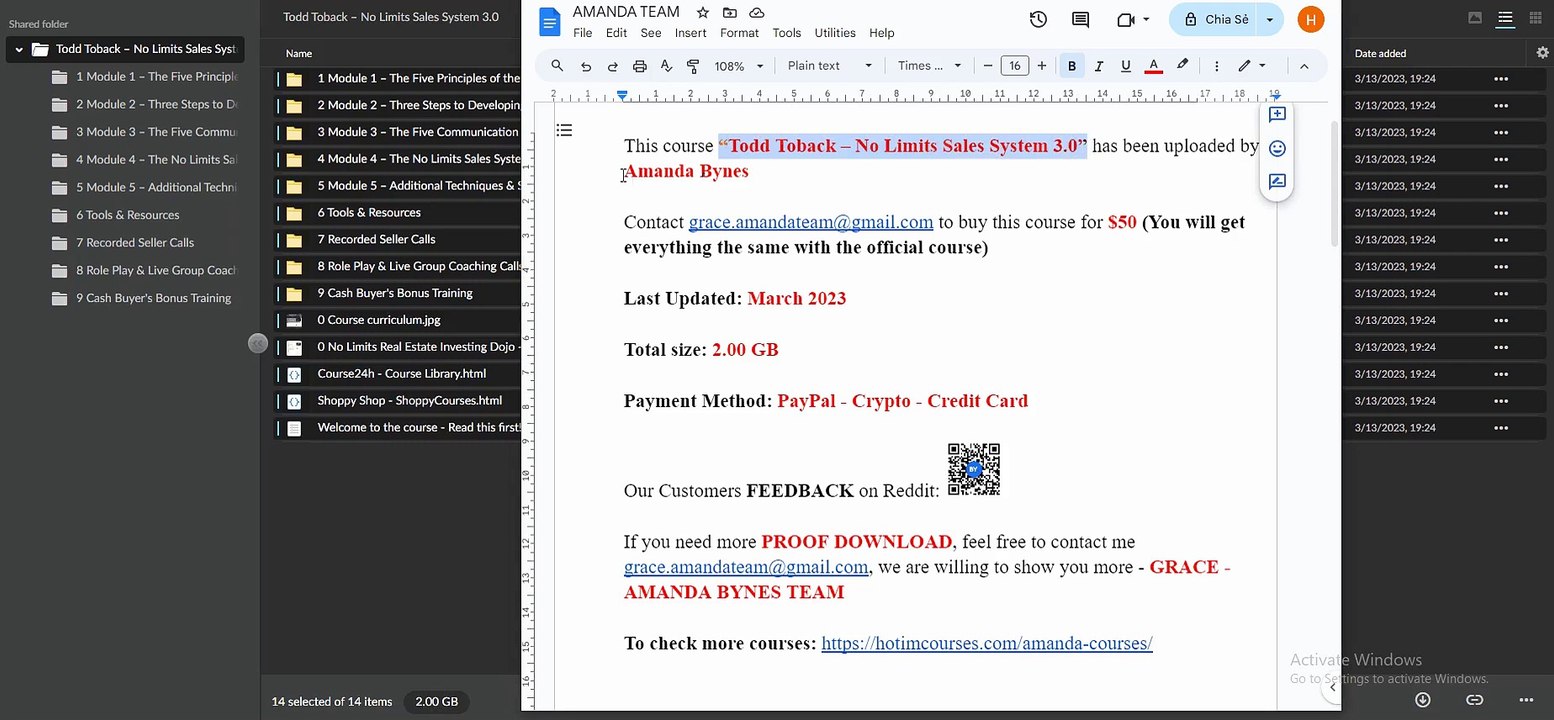Open the Insert menu
This screenshot has width=1554, height=720.
[x=691, y=33]
